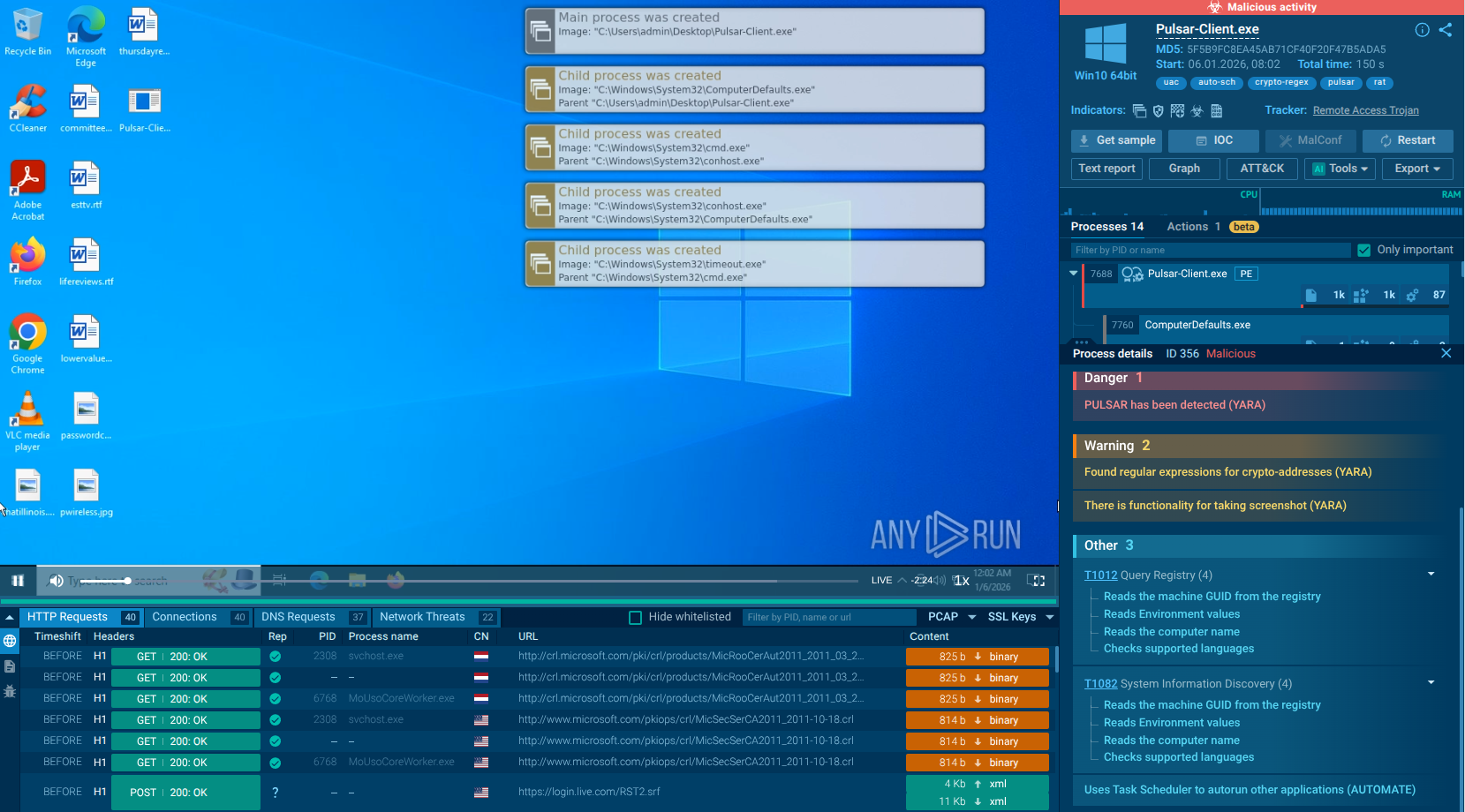Open the share analysis icon at top right
The height and width of the screenshot is (812, 1465).
(1446, 29)
